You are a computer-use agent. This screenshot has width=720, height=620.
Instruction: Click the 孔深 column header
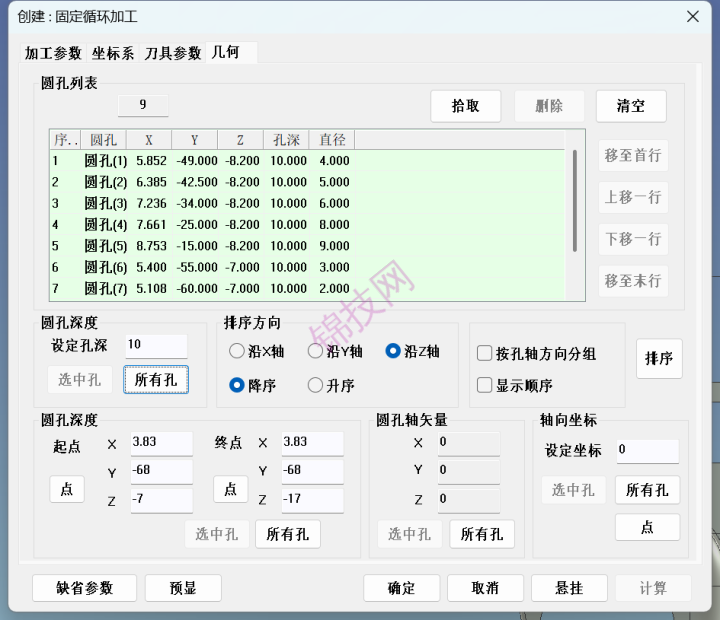286,140
